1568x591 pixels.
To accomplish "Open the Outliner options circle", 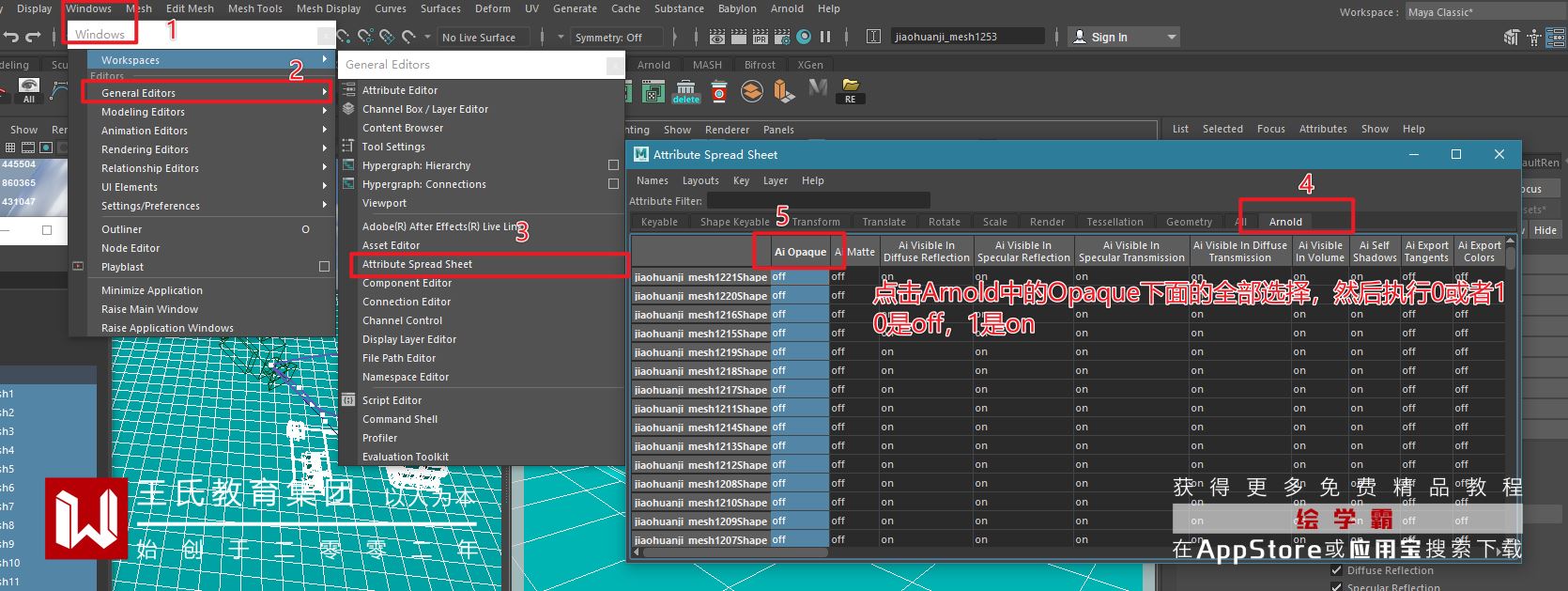I will 305,229.
